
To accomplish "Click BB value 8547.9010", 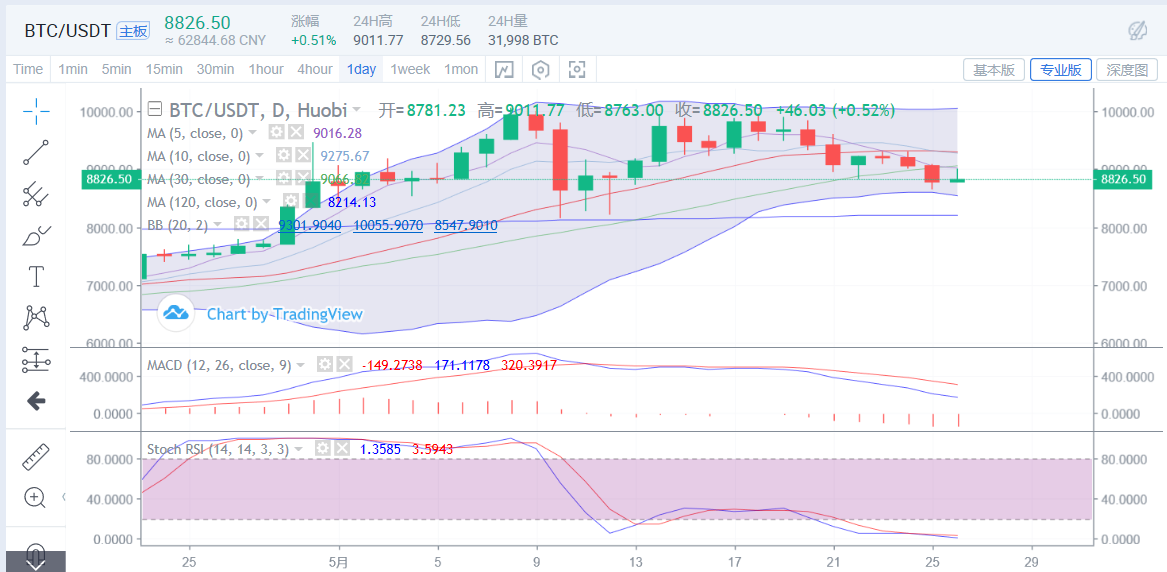I will (466, 225).
